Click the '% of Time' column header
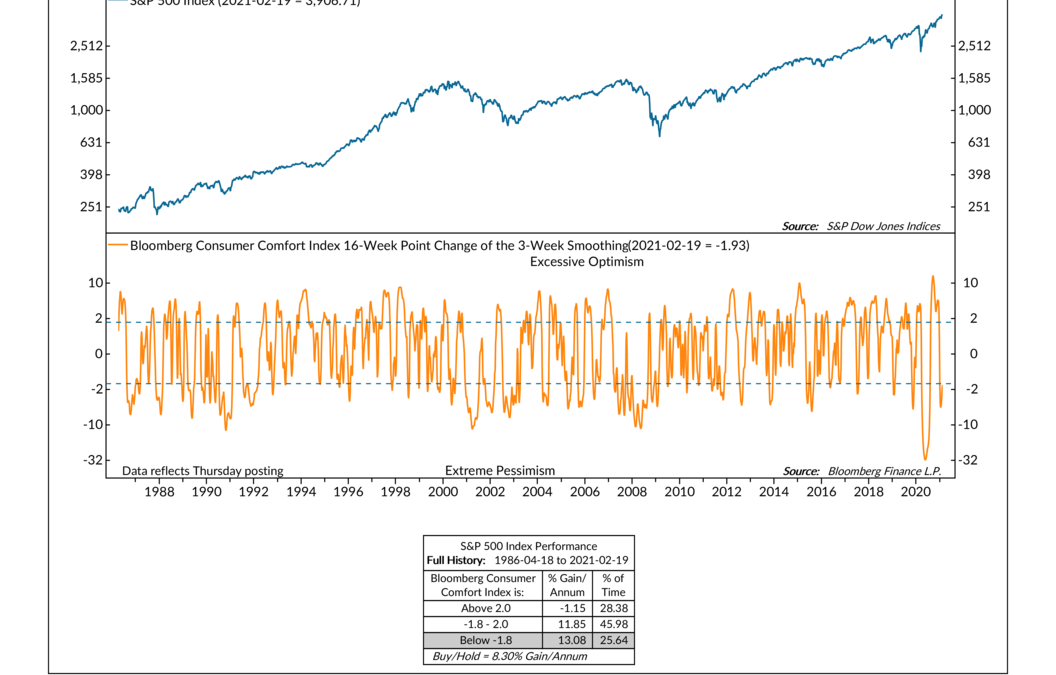1056x675 pixels. point(614,585)
